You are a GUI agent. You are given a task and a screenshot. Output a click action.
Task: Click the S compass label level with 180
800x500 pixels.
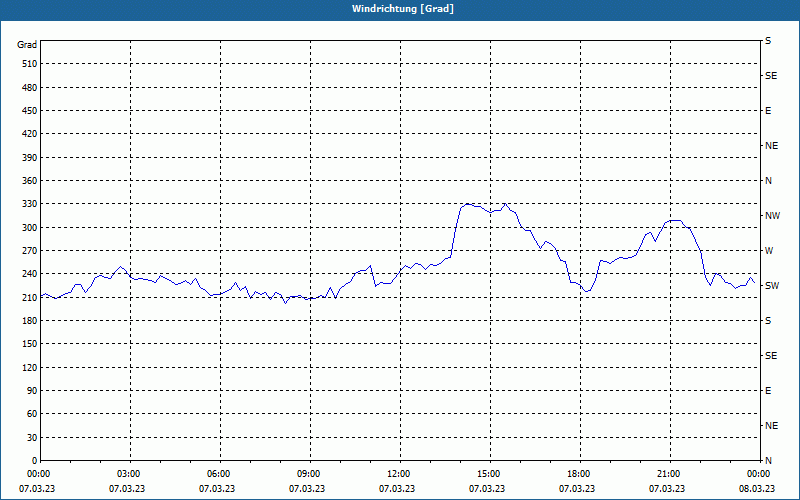[768, 321]
